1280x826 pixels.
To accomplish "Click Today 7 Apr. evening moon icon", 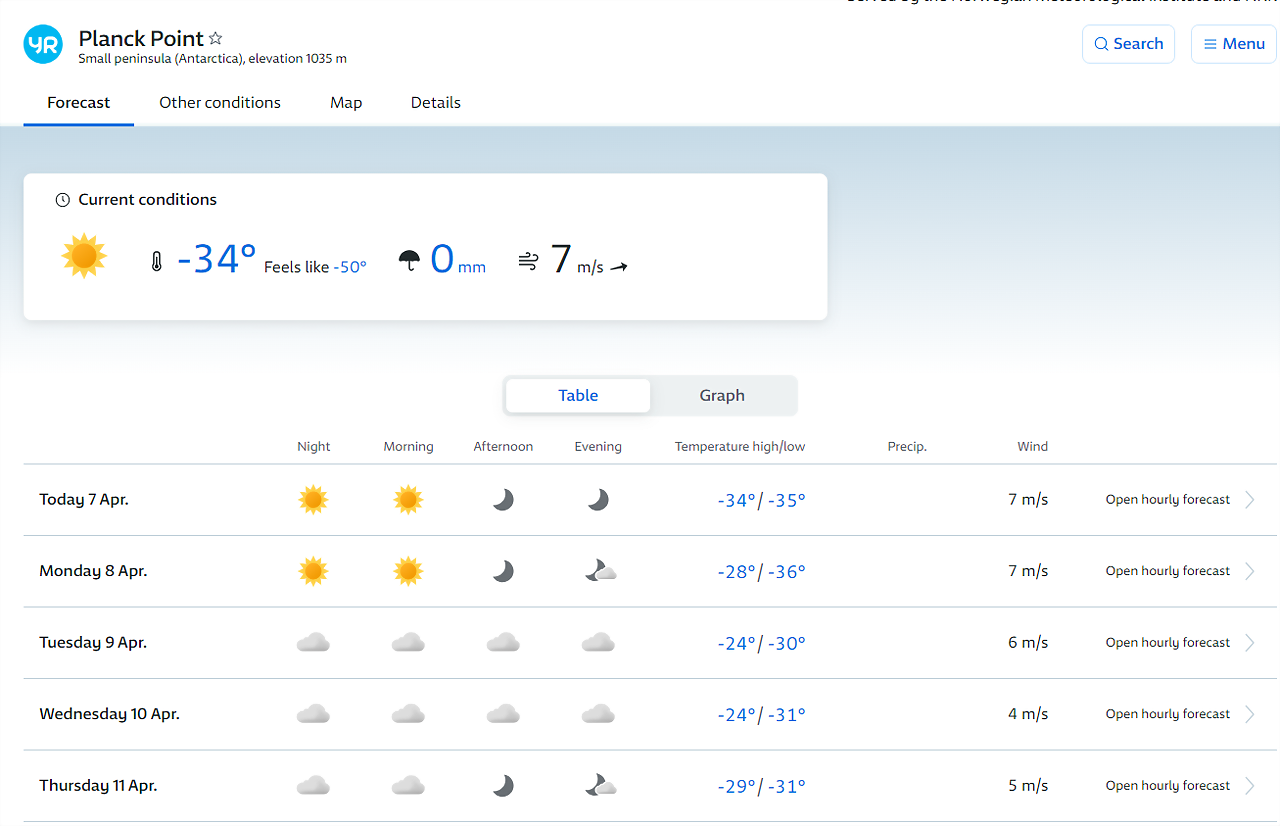I will click(x=598, y=499).
